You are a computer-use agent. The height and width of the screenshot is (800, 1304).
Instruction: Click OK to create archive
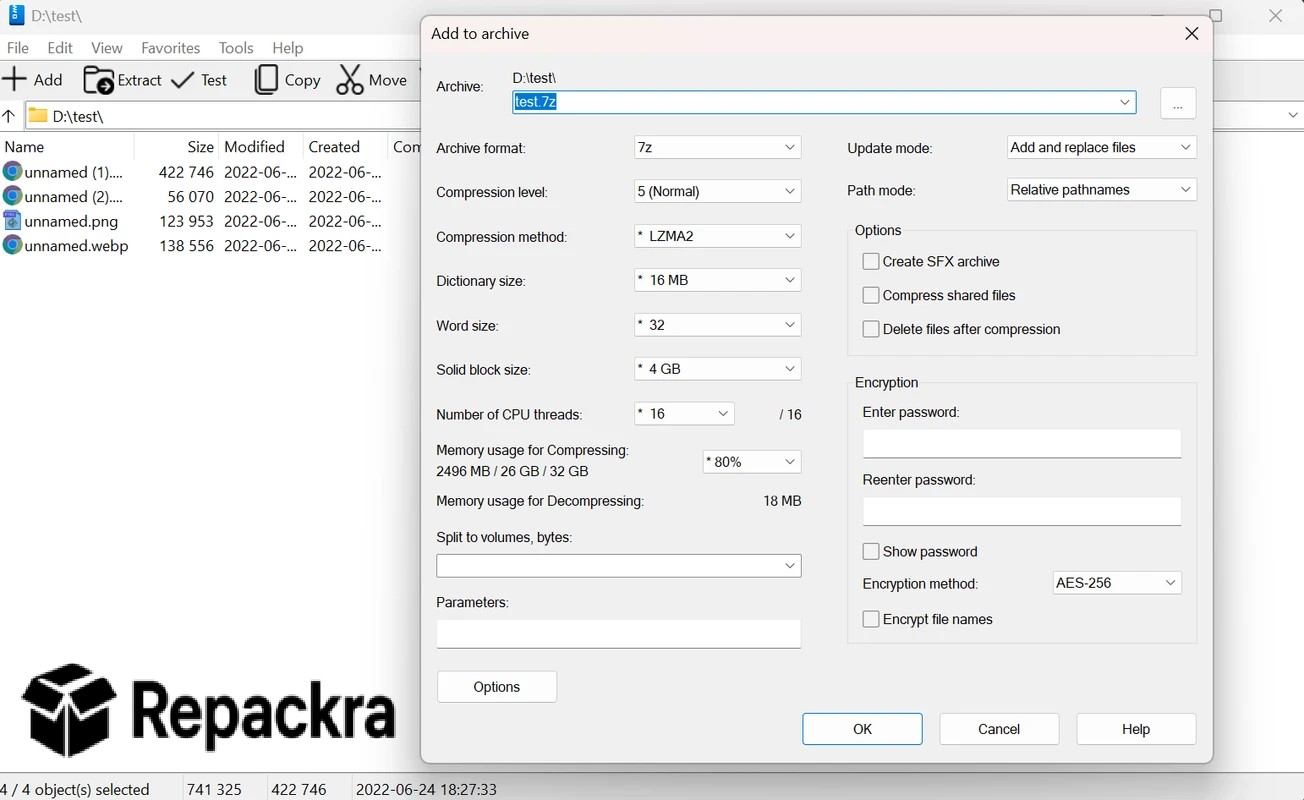(x=862, y=729)
